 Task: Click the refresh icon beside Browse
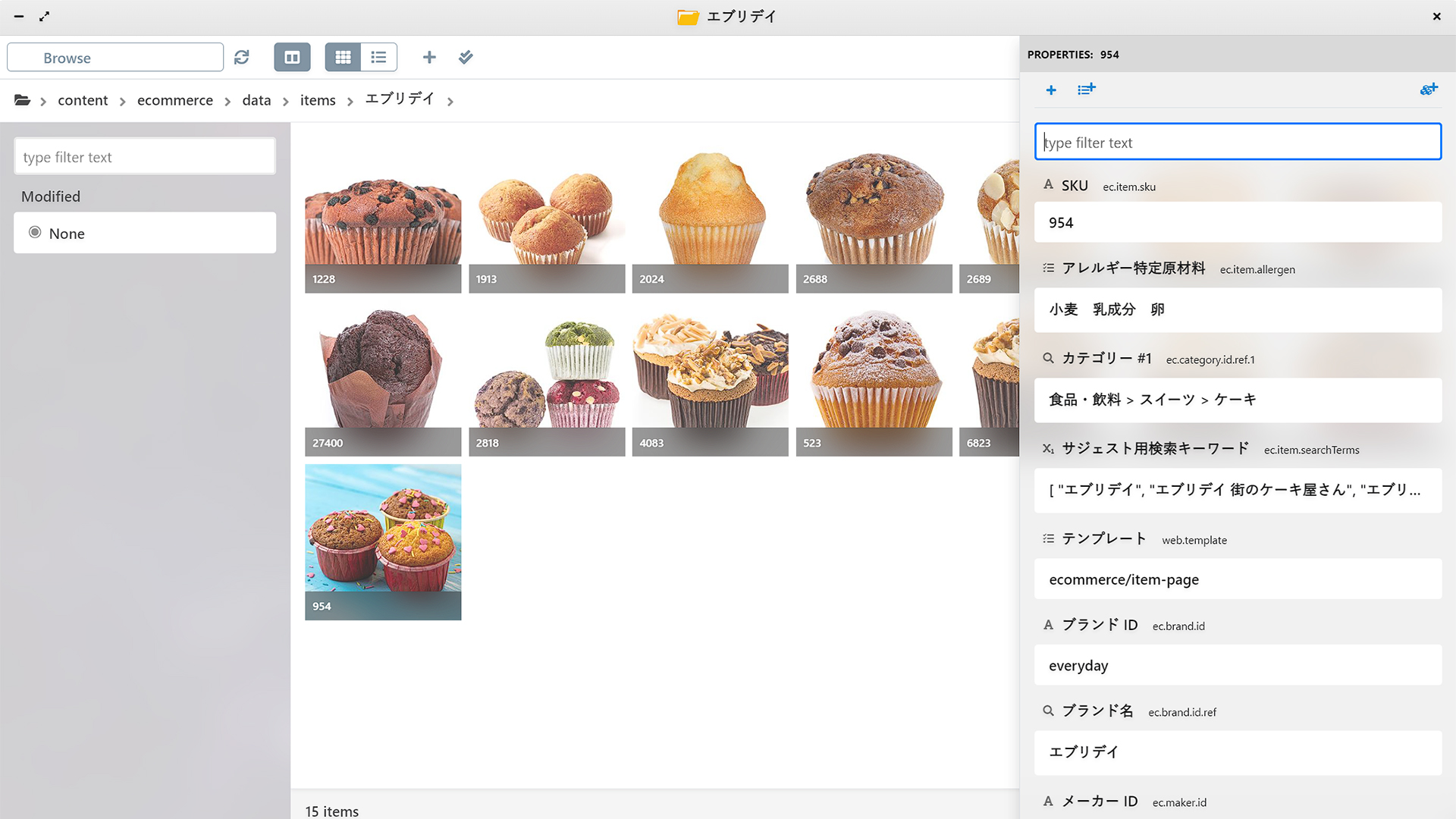pyautogui.click(x=242, y=58)
